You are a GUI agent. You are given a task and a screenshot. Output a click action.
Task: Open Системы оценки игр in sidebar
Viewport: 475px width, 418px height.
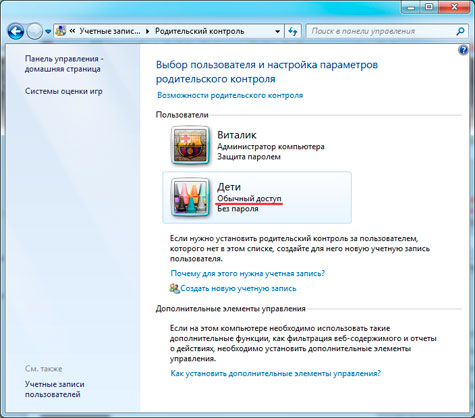click(64, 91)
